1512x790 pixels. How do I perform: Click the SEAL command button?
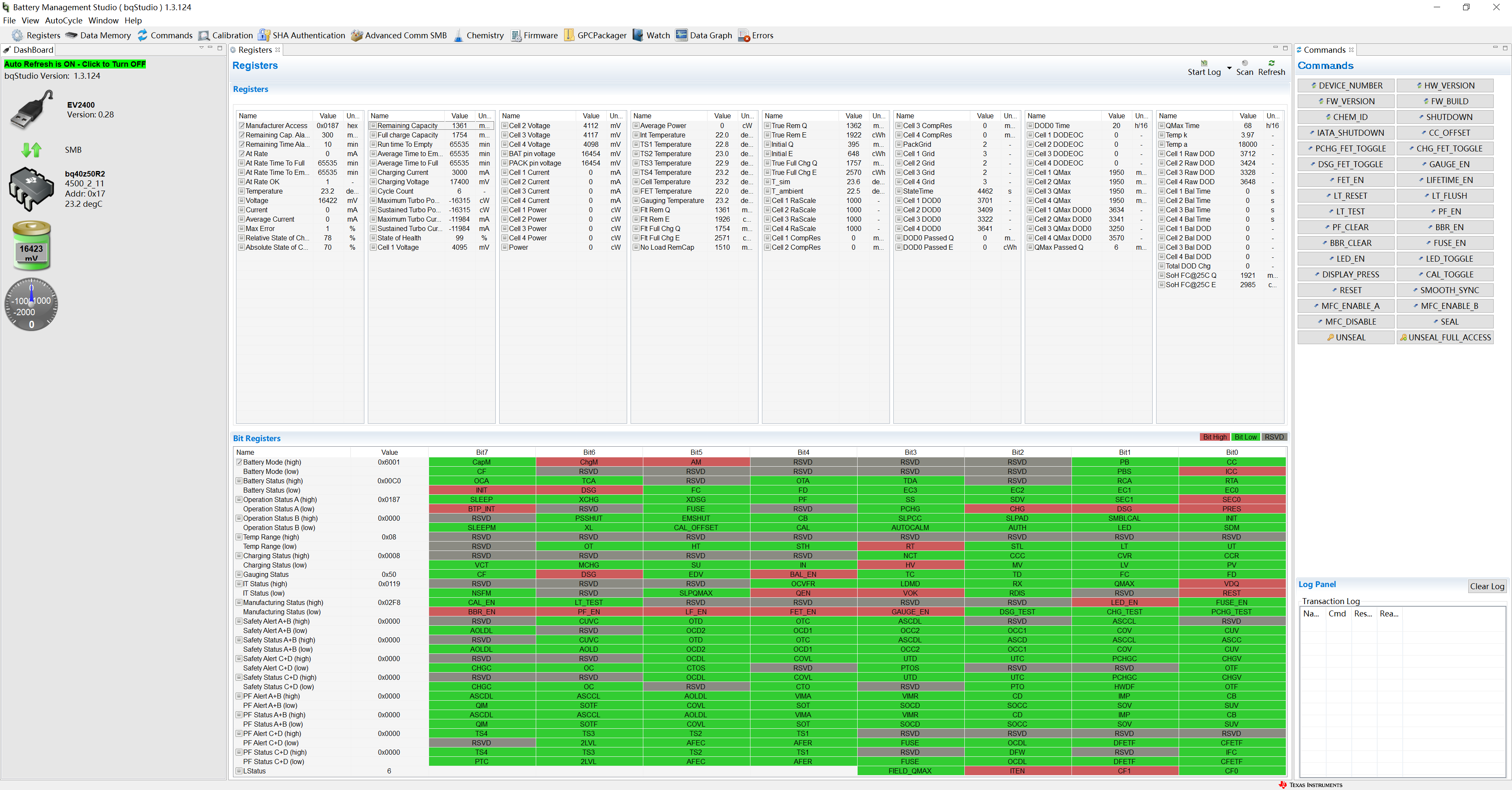point(1445,322)
